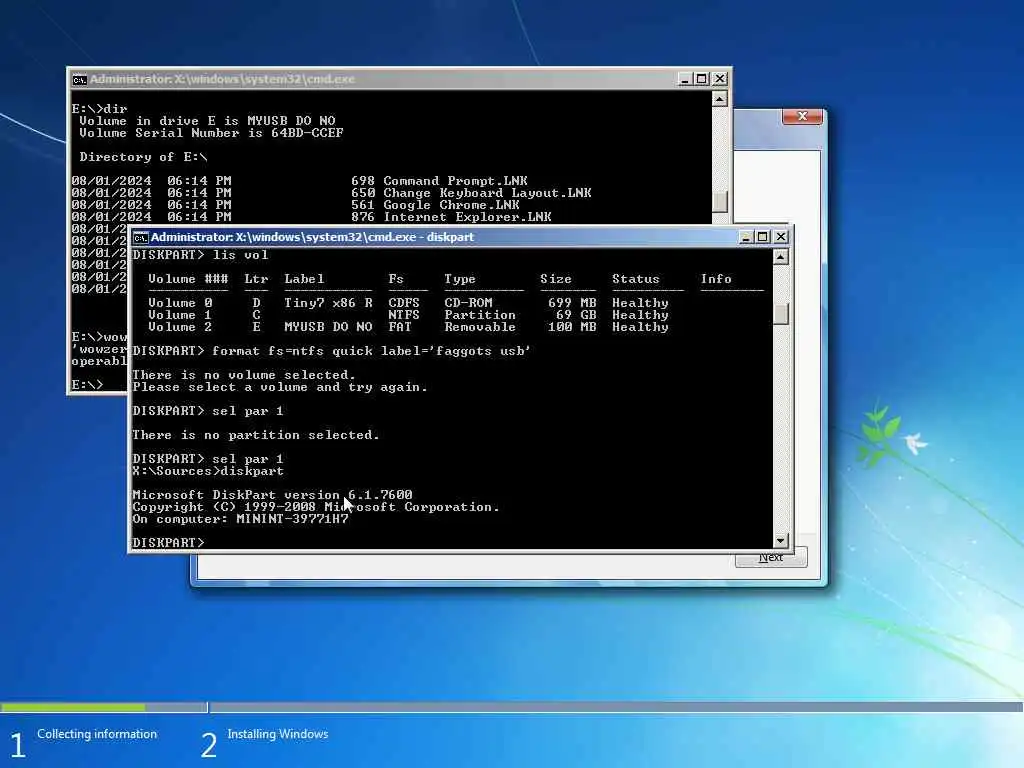Maximize the background cmd.exe window
Image resolution: width=1024 pixels, height=768 pixels.
pos(701,79)
